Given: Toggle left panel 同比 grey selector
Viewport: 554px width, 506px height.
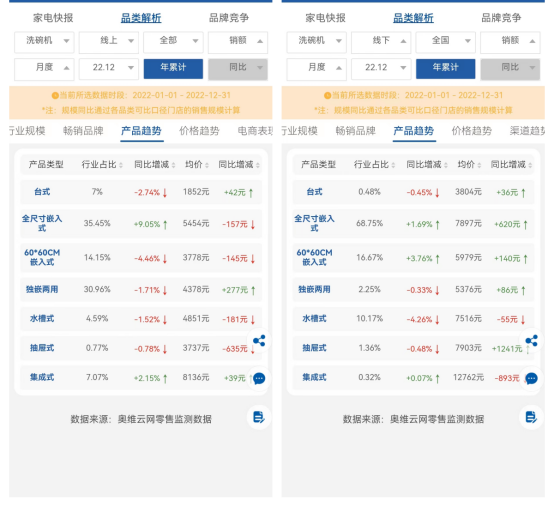Looking at the screenshot, I should point(238,69).
